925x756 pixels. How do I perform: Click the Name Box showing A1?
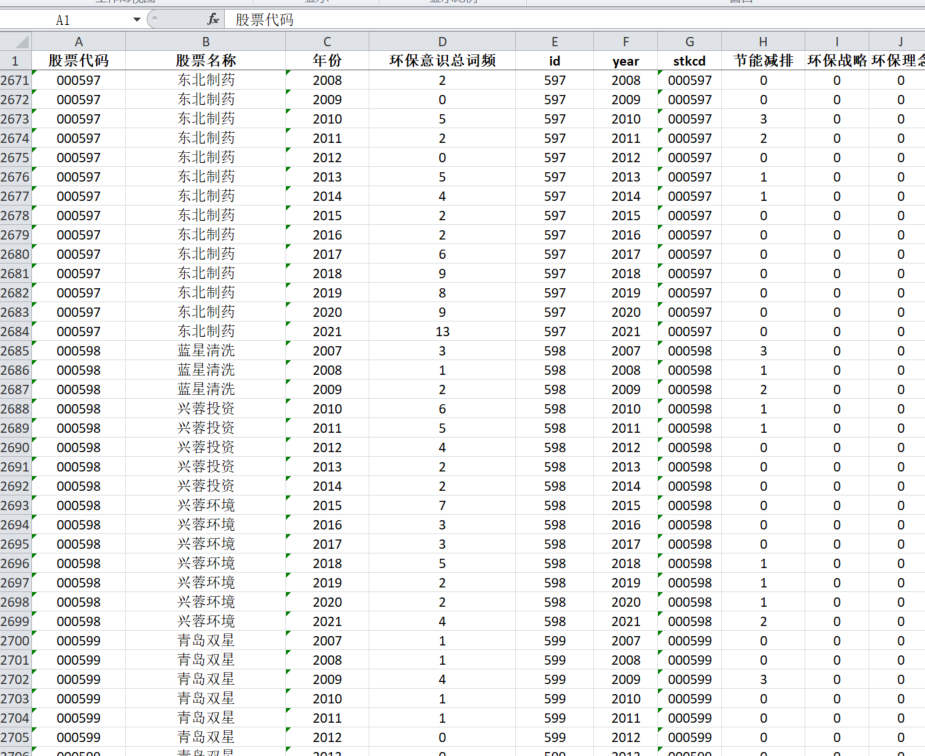tap(63, 19)
